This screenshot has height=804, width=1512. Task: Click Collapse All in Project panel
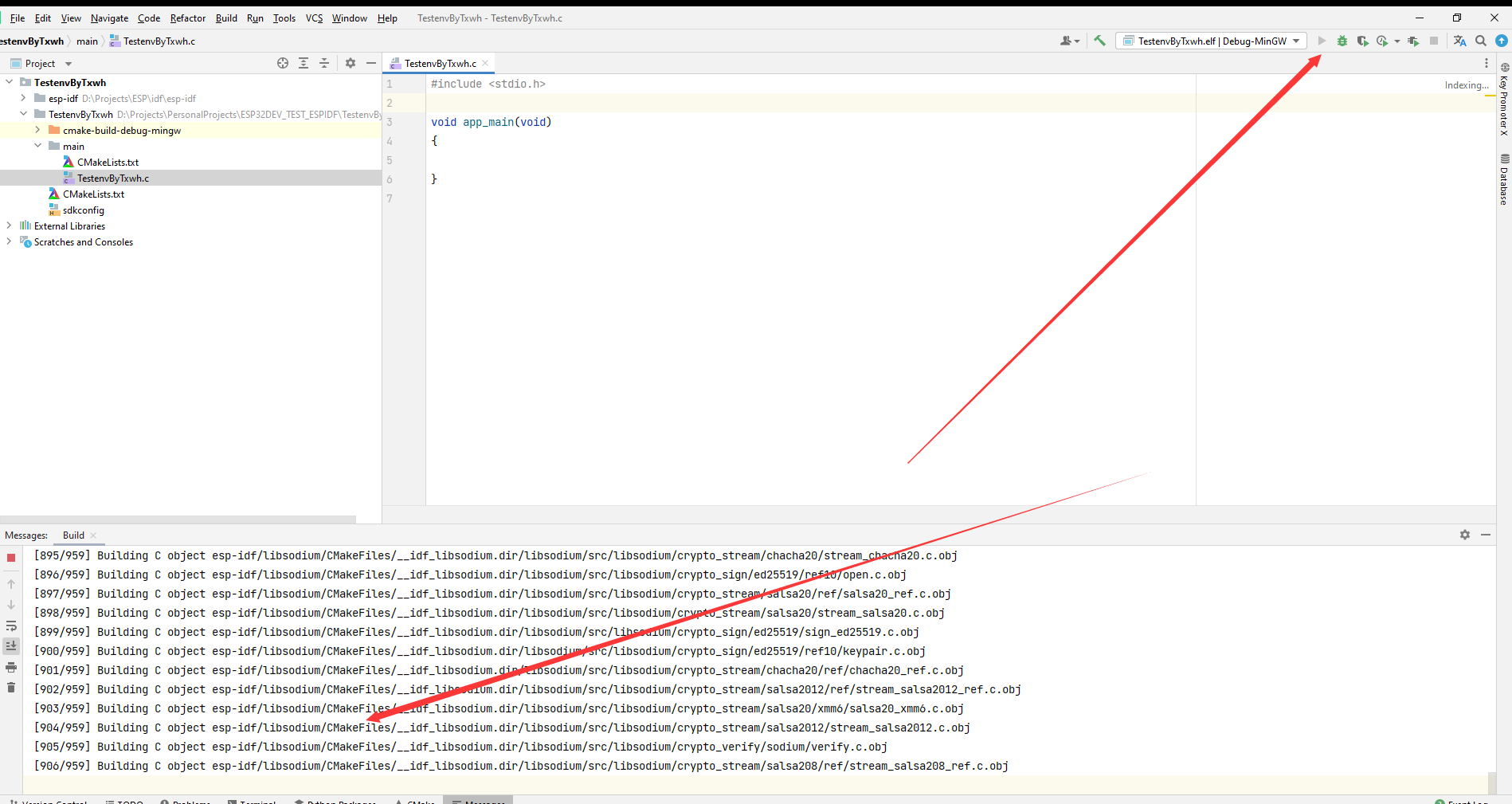coord(324,63)
